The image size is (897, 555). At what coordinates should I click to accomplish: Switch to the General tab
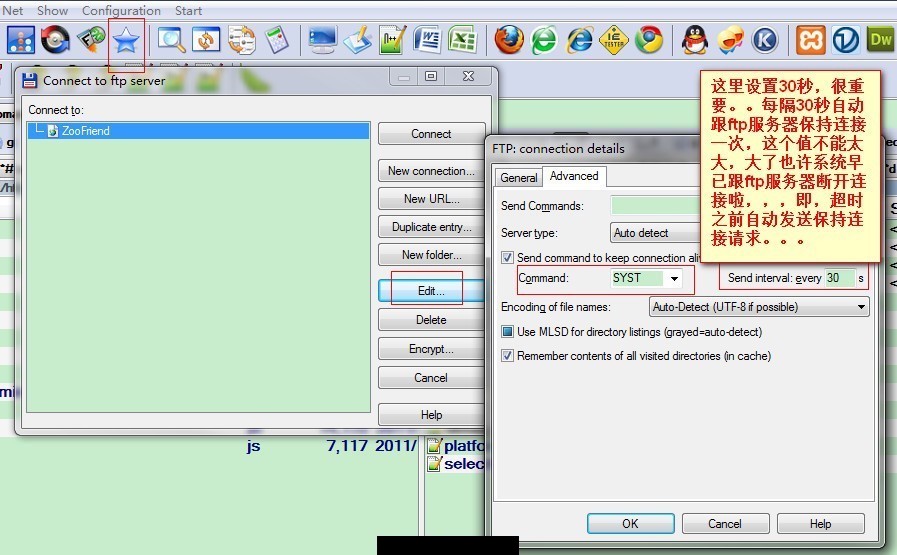518,177
